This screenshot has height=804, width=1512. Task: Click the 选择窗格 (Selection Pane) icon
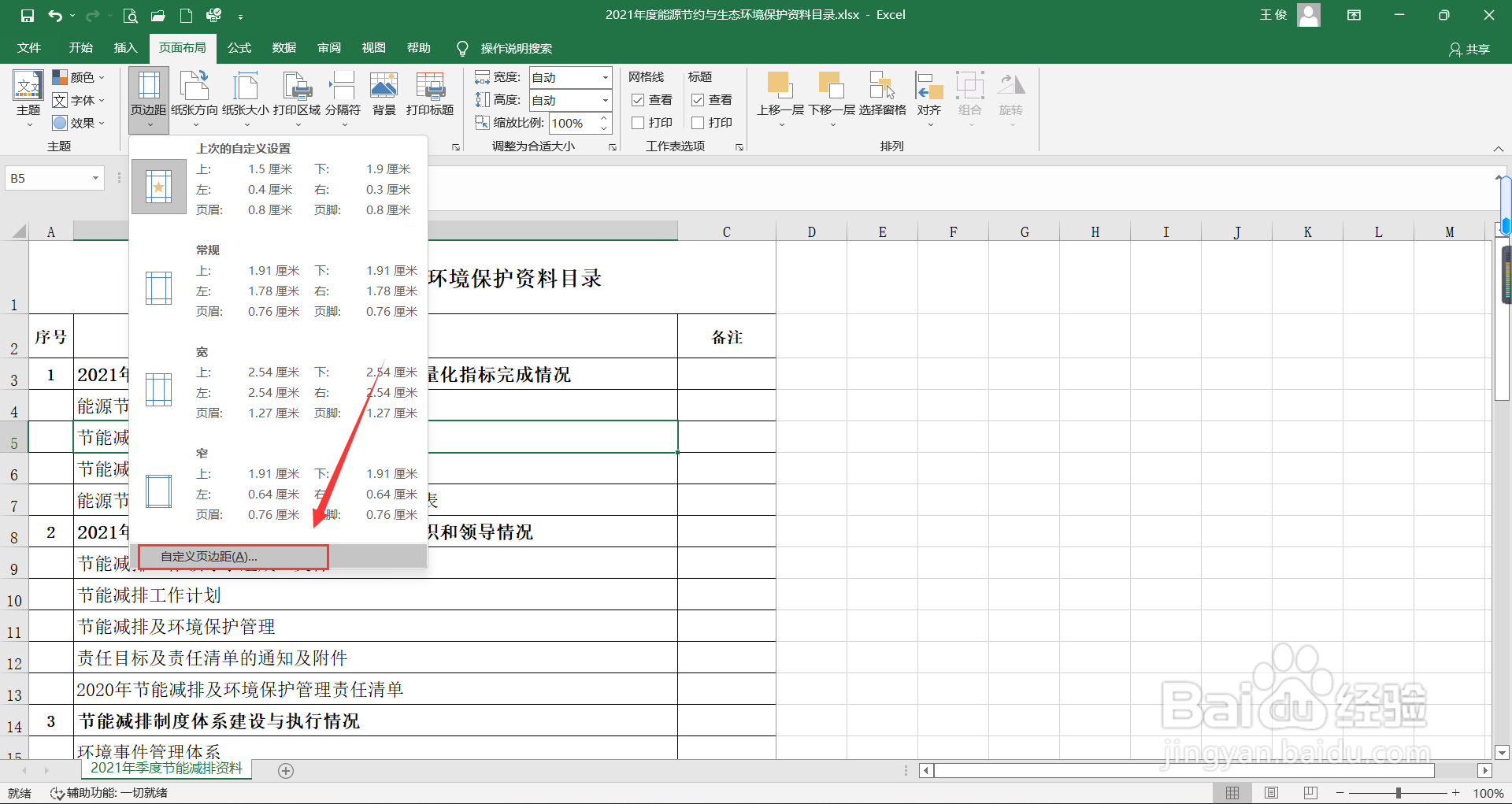pos(882,94)
